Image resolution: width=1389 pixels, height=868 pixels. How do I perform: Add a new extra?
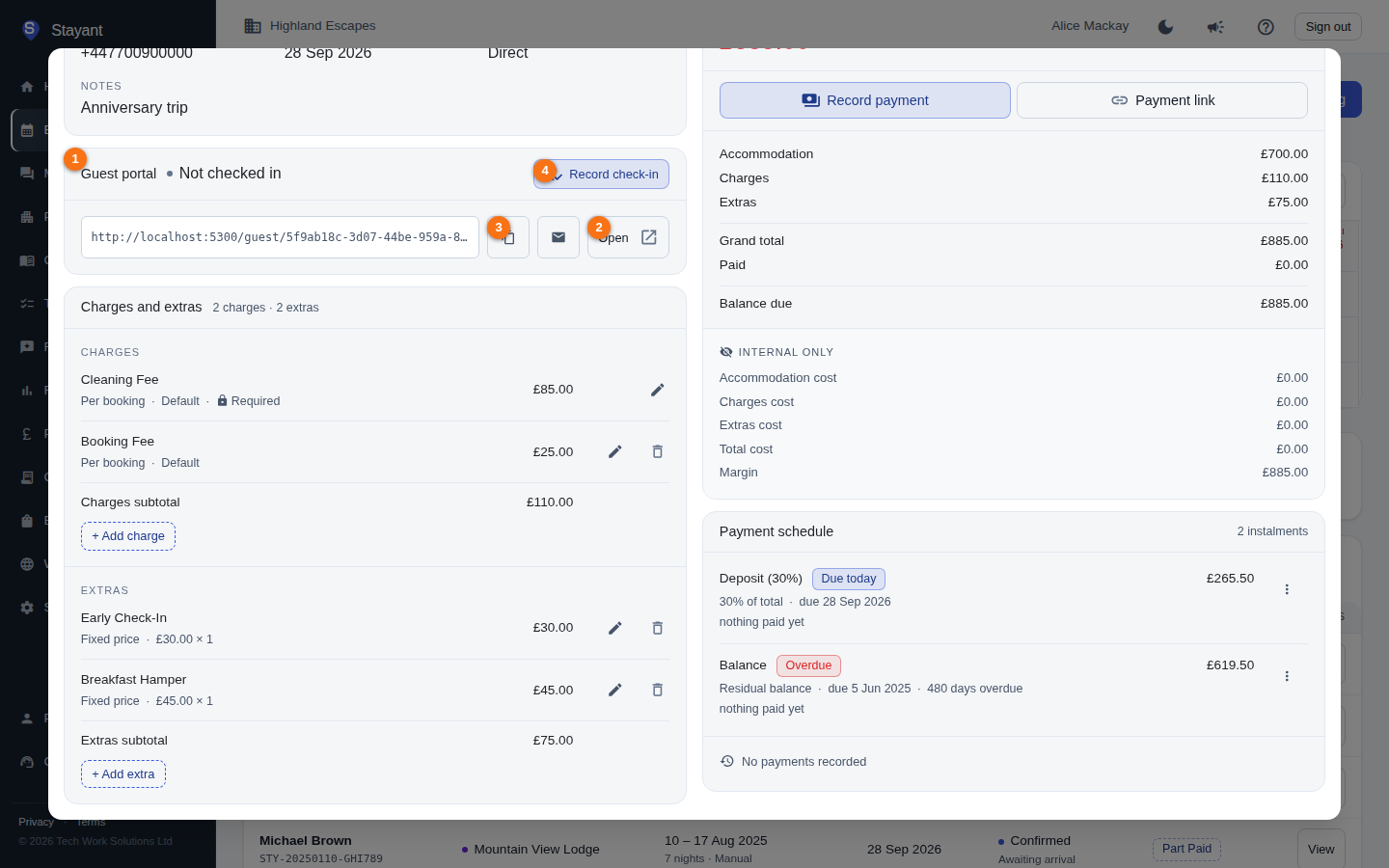point(123,774)
